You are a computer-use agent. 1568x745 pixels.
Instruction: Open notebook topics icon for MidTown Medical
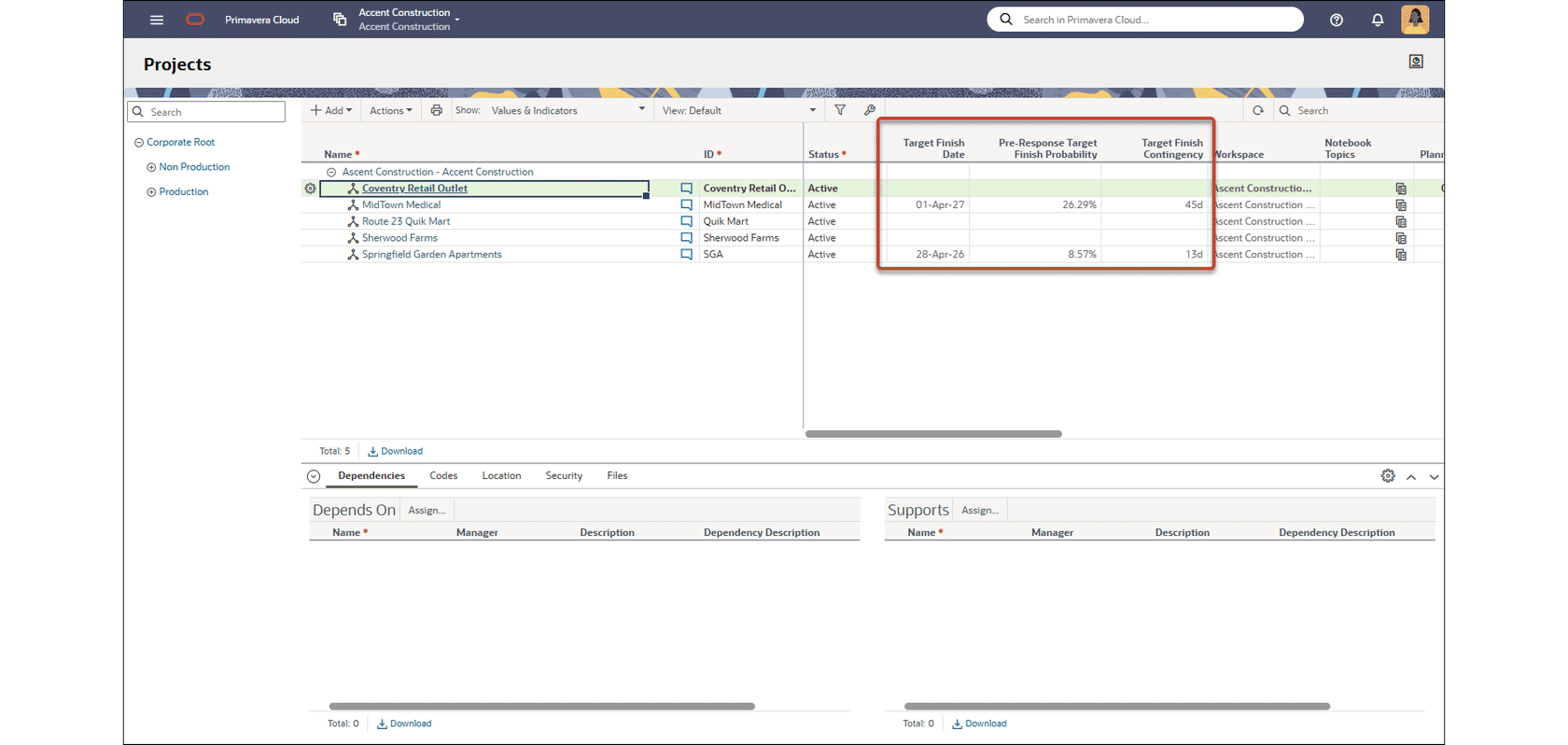1400,205
